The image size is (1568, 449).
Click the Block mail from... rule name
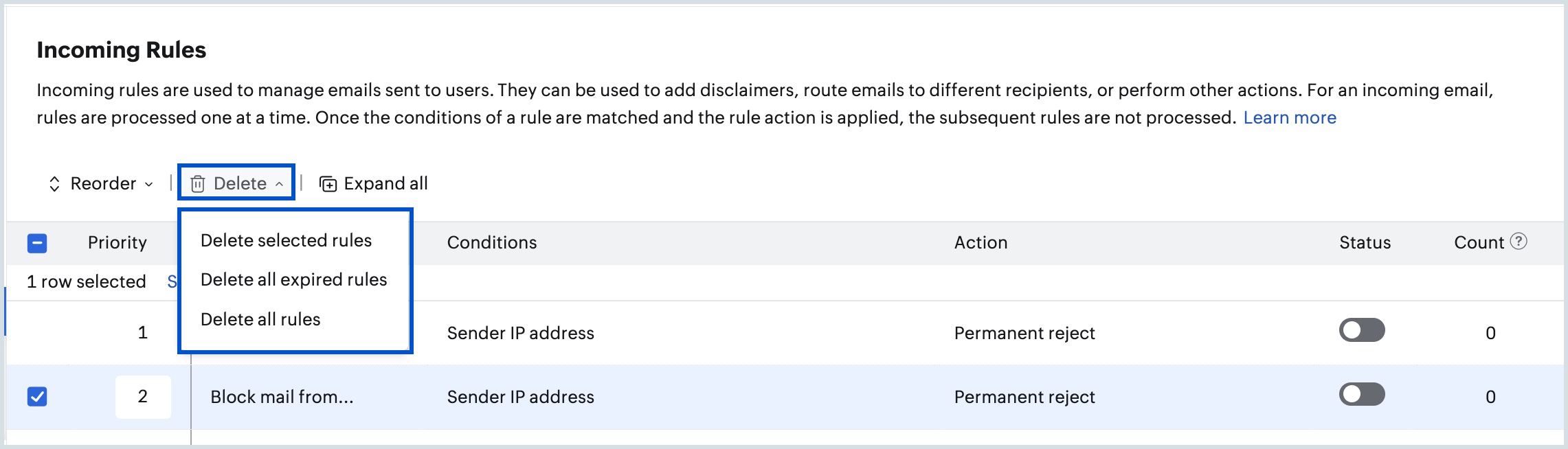coord(282,397)
